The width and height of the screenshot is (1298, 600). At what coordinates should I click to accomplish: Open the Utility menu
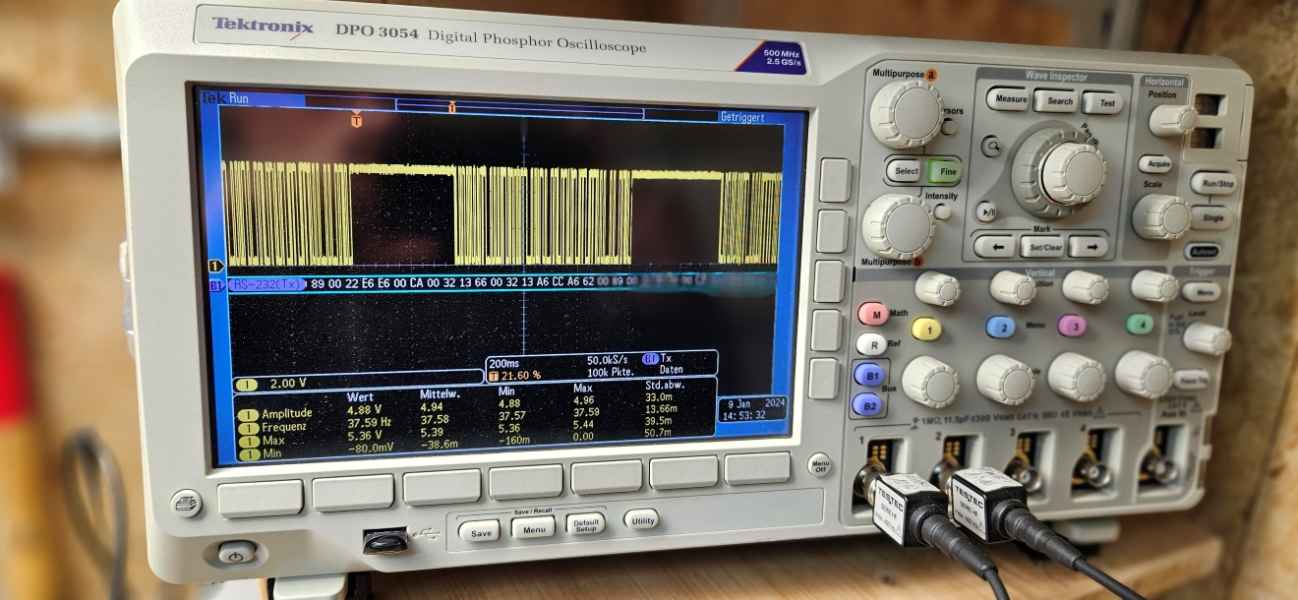[x=641, y=519]
